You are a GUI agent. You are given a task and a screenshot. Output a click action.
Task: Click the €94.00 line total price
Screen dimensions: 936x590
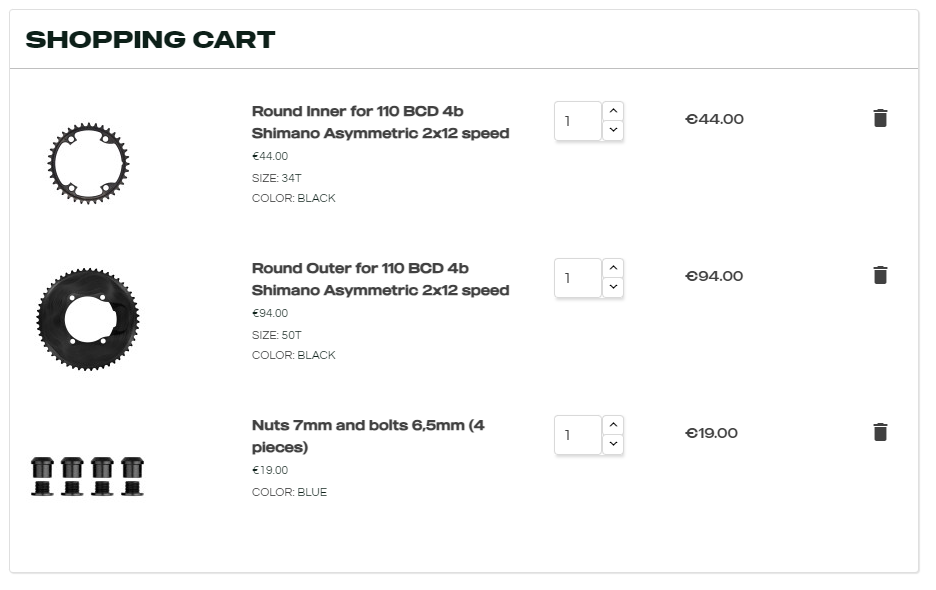click(714, 276)
